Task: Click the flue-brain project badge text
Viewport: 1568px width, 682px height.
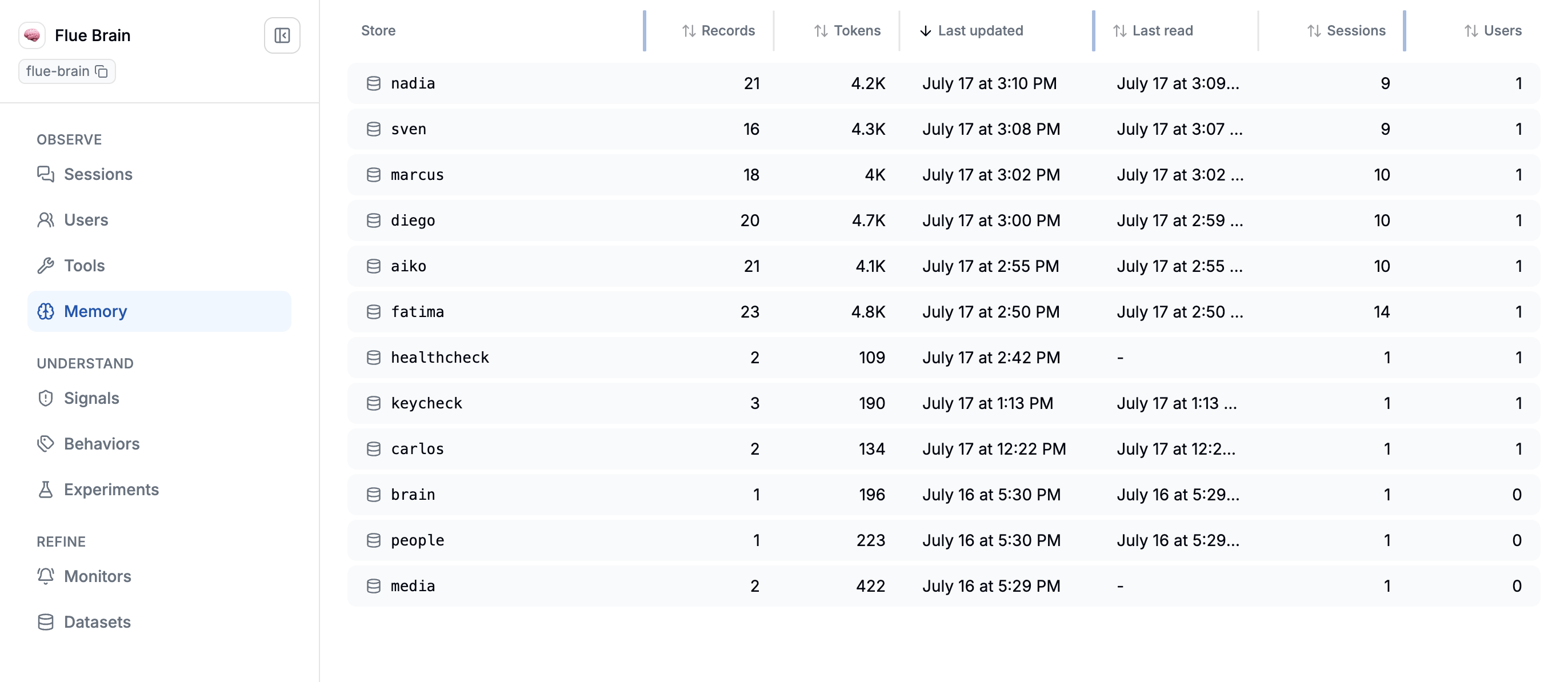Action: point(58,71)
